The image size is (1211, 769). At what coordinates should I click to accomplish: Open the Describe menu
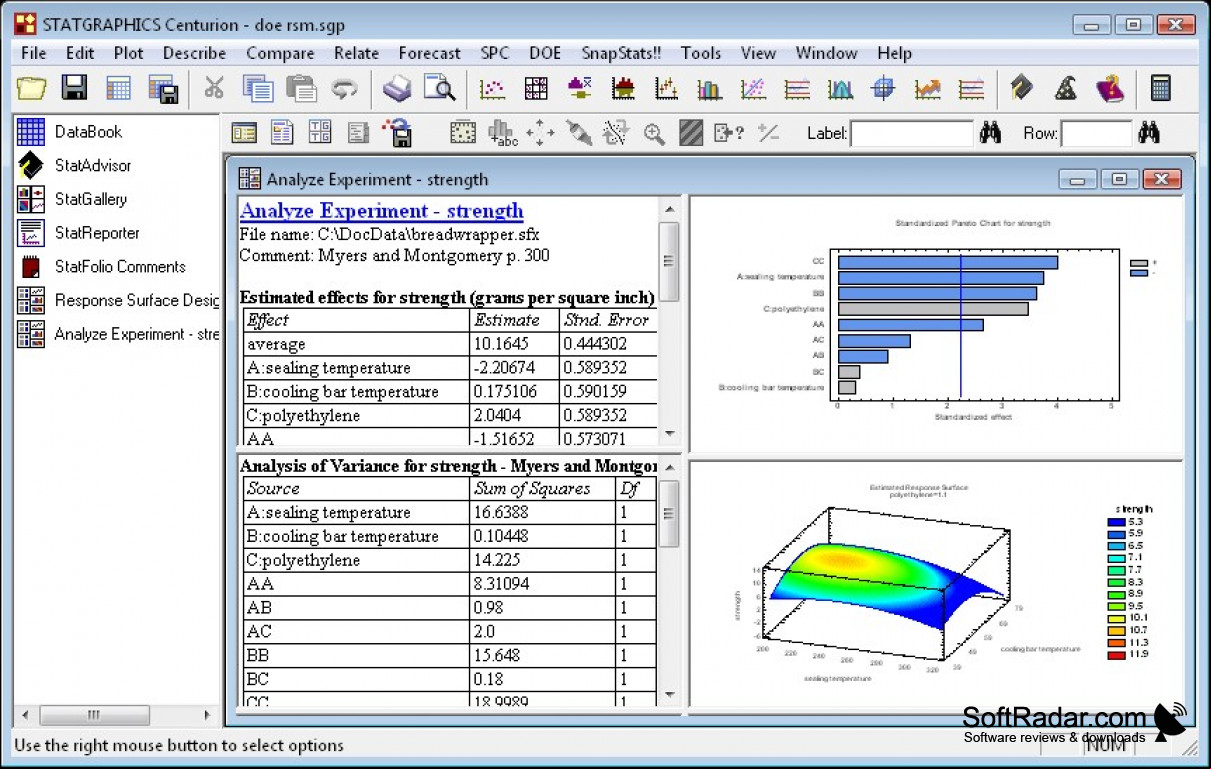[x=194, y=53]
